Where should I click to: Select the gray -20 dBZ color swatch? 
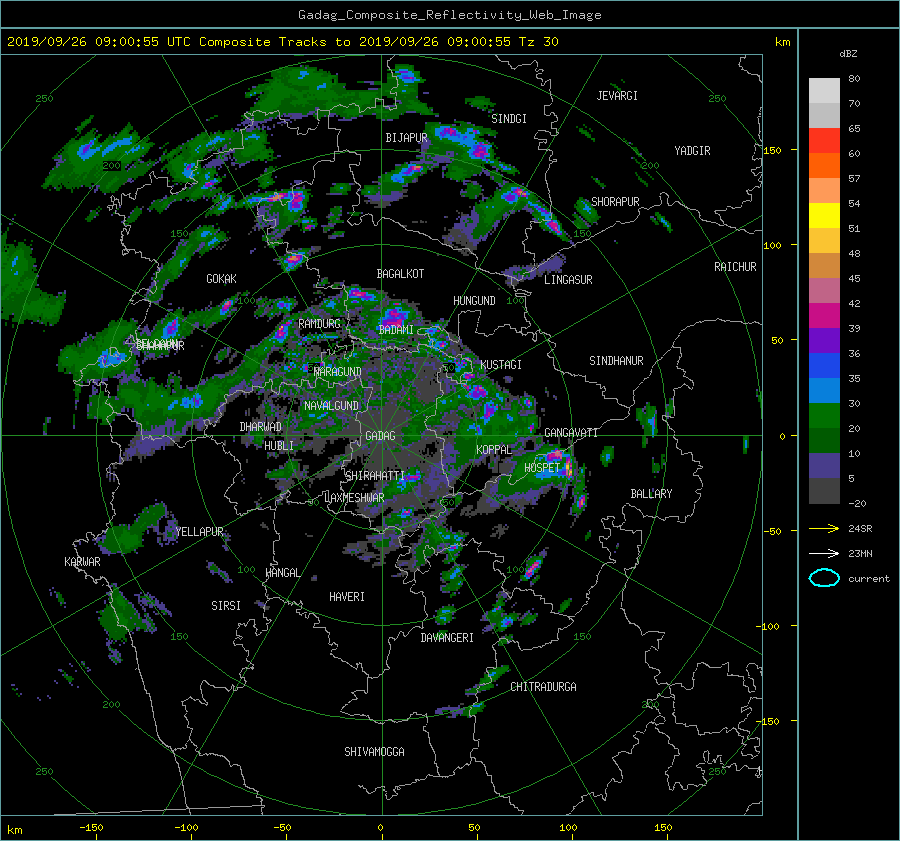pos(824,491)
